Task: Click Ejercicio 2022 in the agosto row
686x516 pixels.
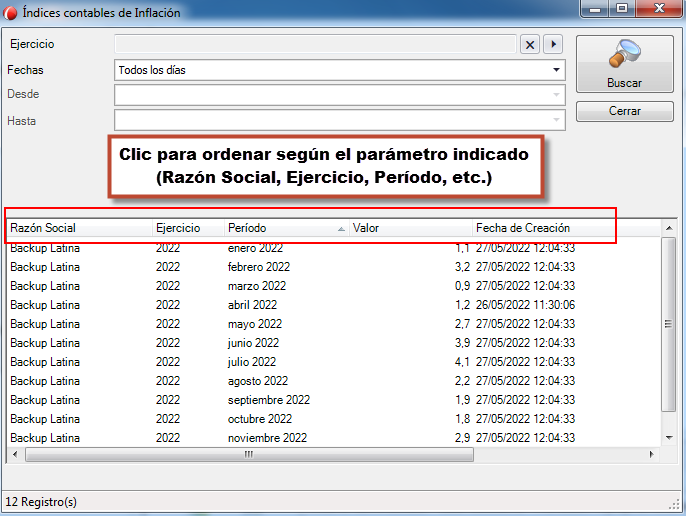Action: point(168,381)
